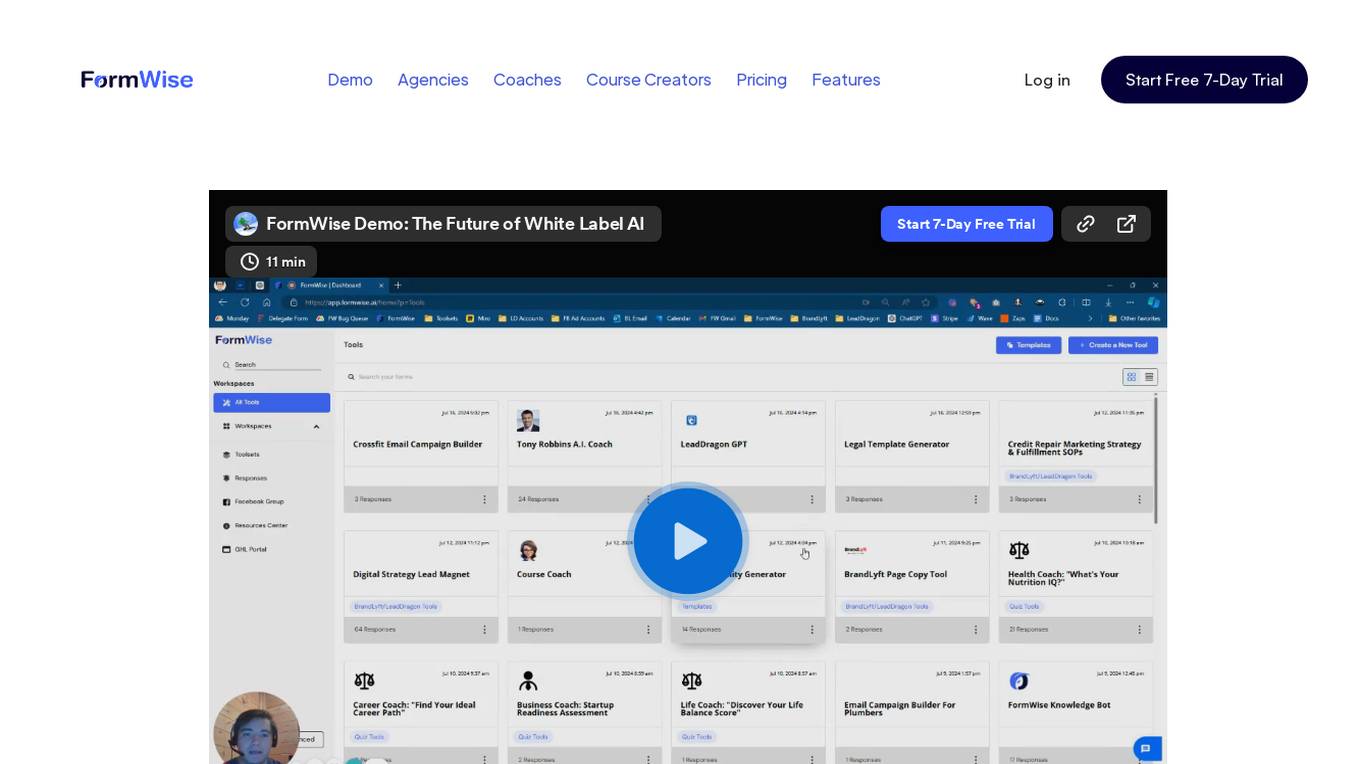Open the Coaches nav link
This screenshot has height=764, width=1360.
pyautogui.click(x=527, y=80)
